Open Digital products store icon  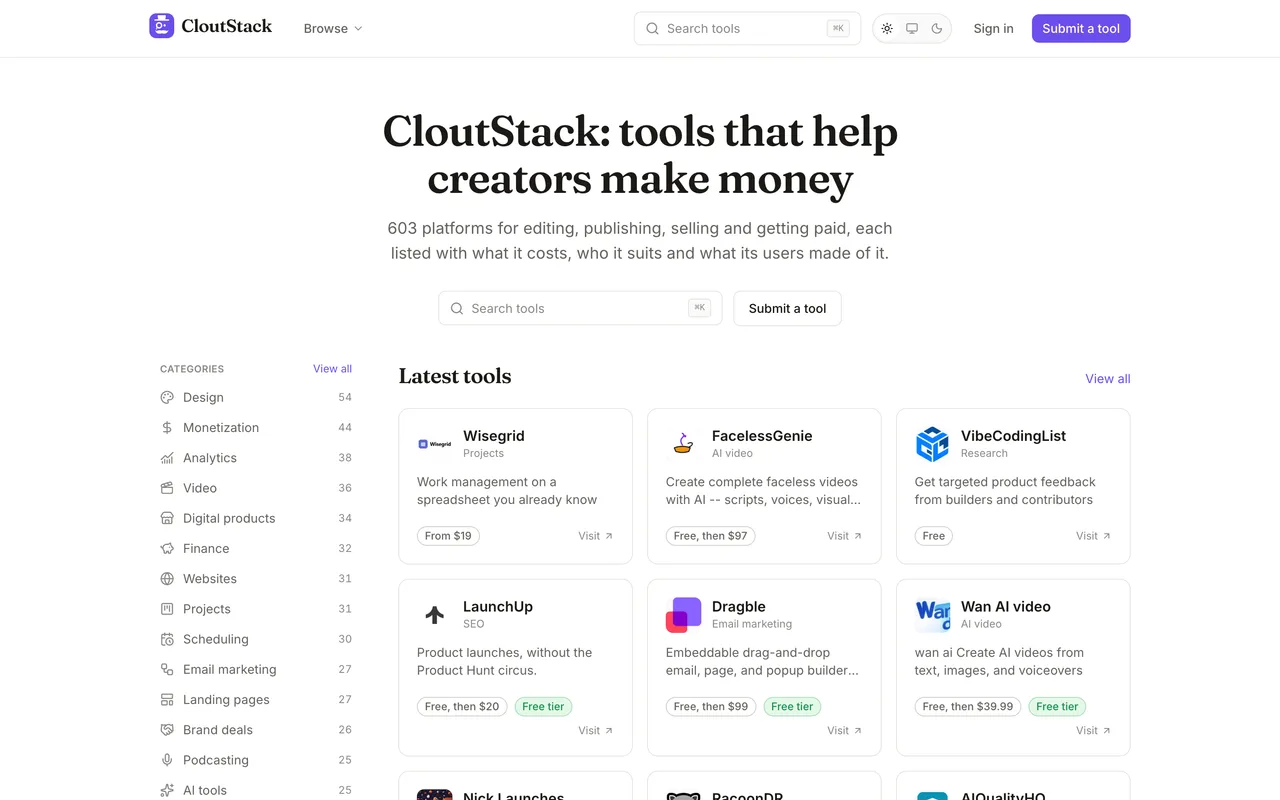pyautogui.click(x=167, y=518)
